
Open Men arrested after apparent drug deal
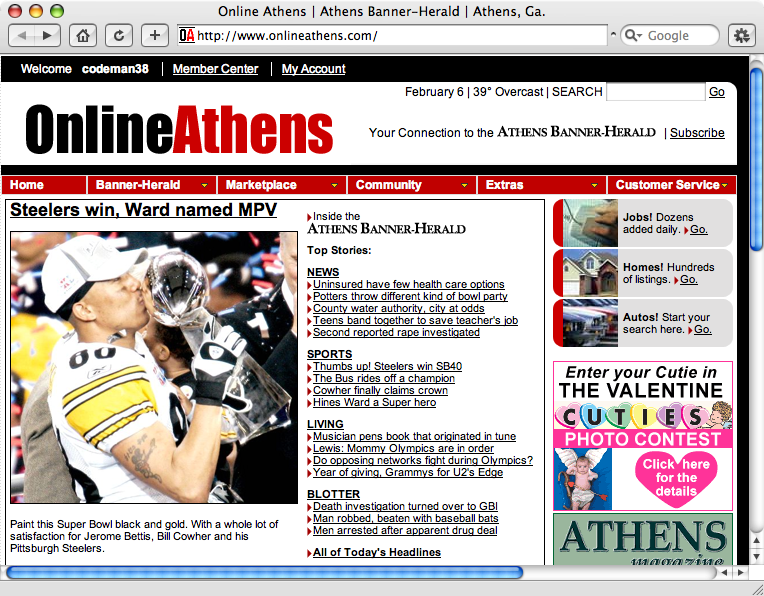coord(405,530)
